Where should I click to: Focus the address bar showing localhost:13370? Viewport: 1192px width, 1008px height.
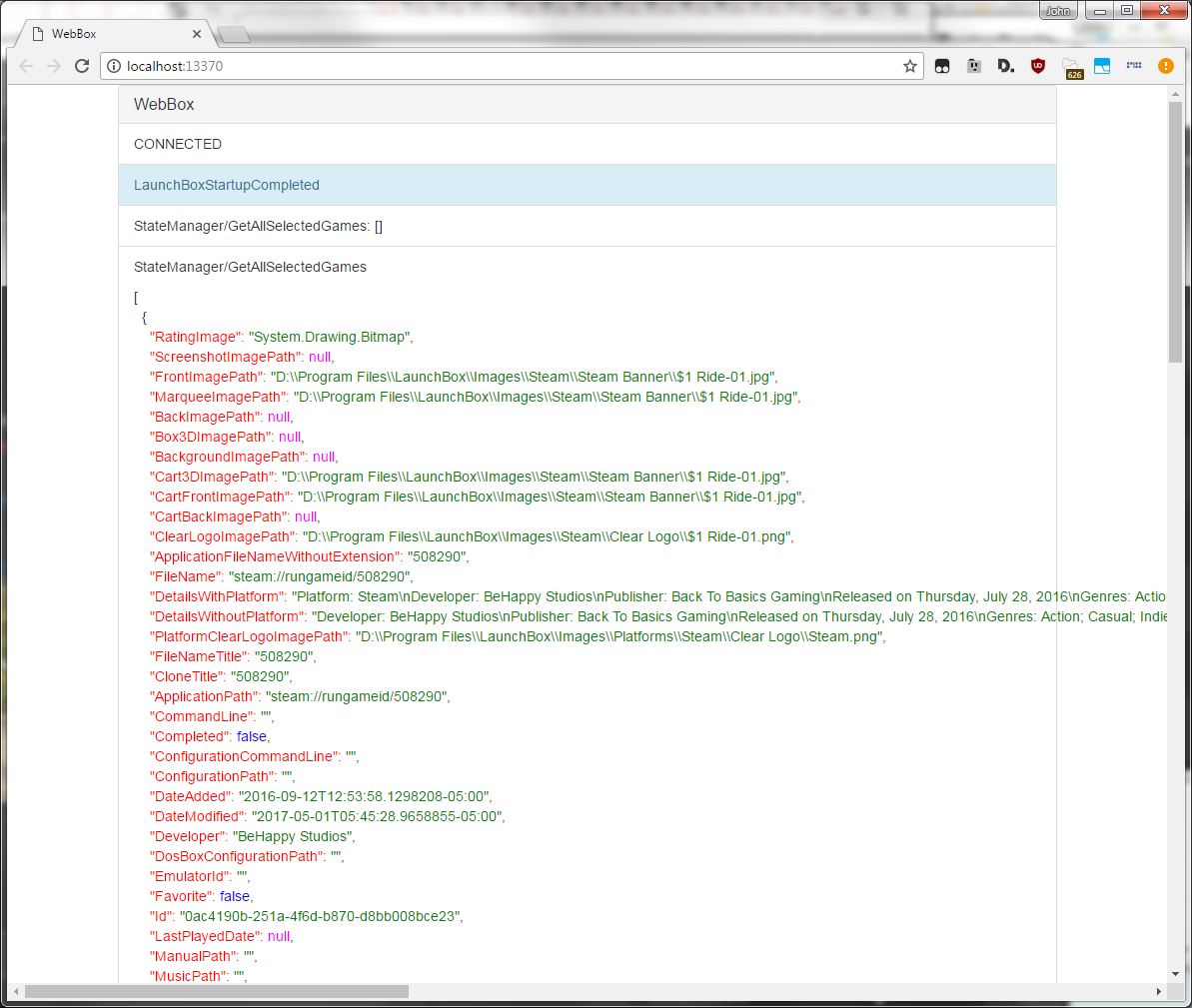pyautogui.click(x=513, y=66)
